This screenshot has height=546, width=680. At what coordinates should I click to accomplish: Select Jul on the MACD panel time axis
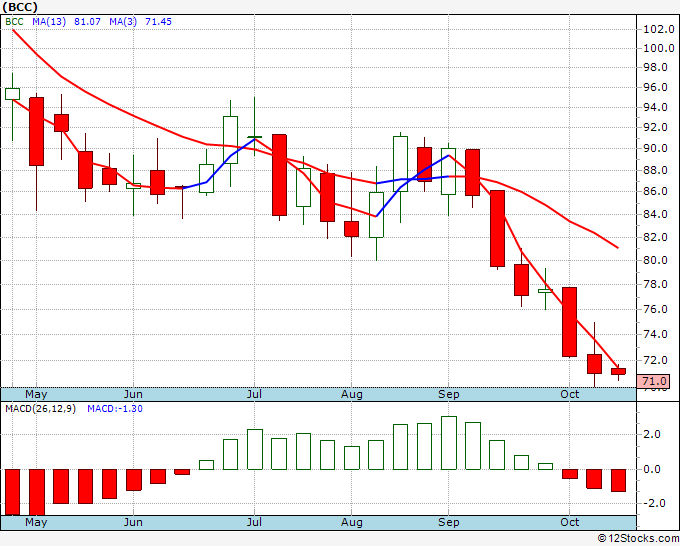tap(254, 523)
